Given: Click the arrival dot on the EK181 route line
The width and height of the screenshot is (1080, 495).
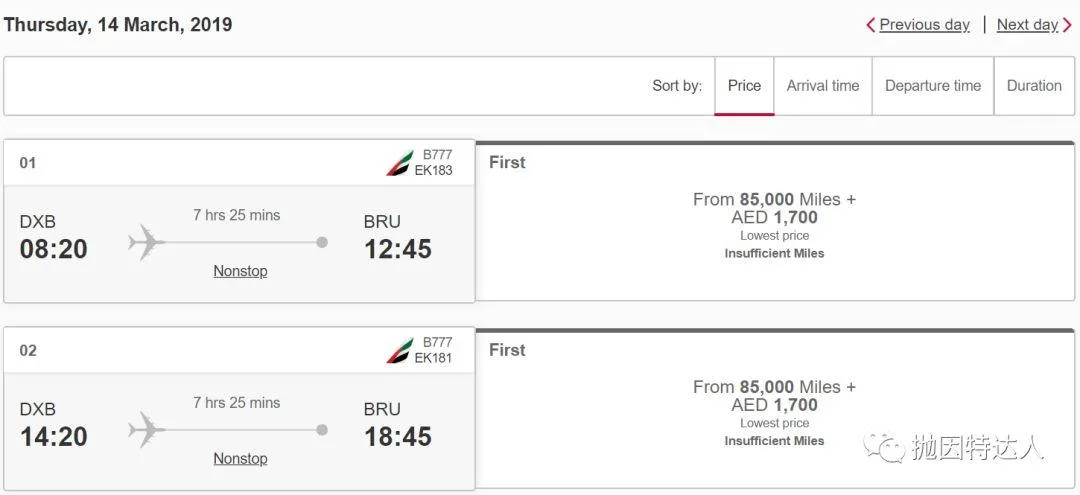Looking at the screenshot, I should (322, 430).
